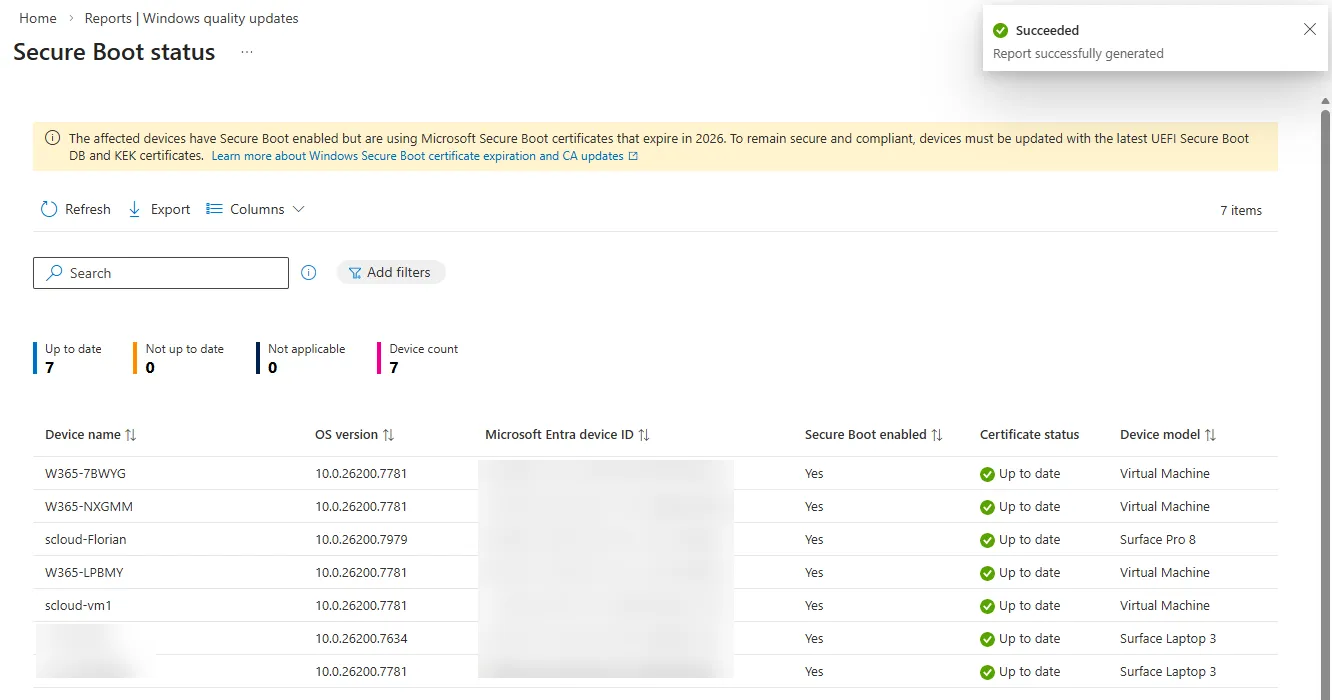Click into the Search field
Screen dimensions: 1332x700
(x=161, y=273)
